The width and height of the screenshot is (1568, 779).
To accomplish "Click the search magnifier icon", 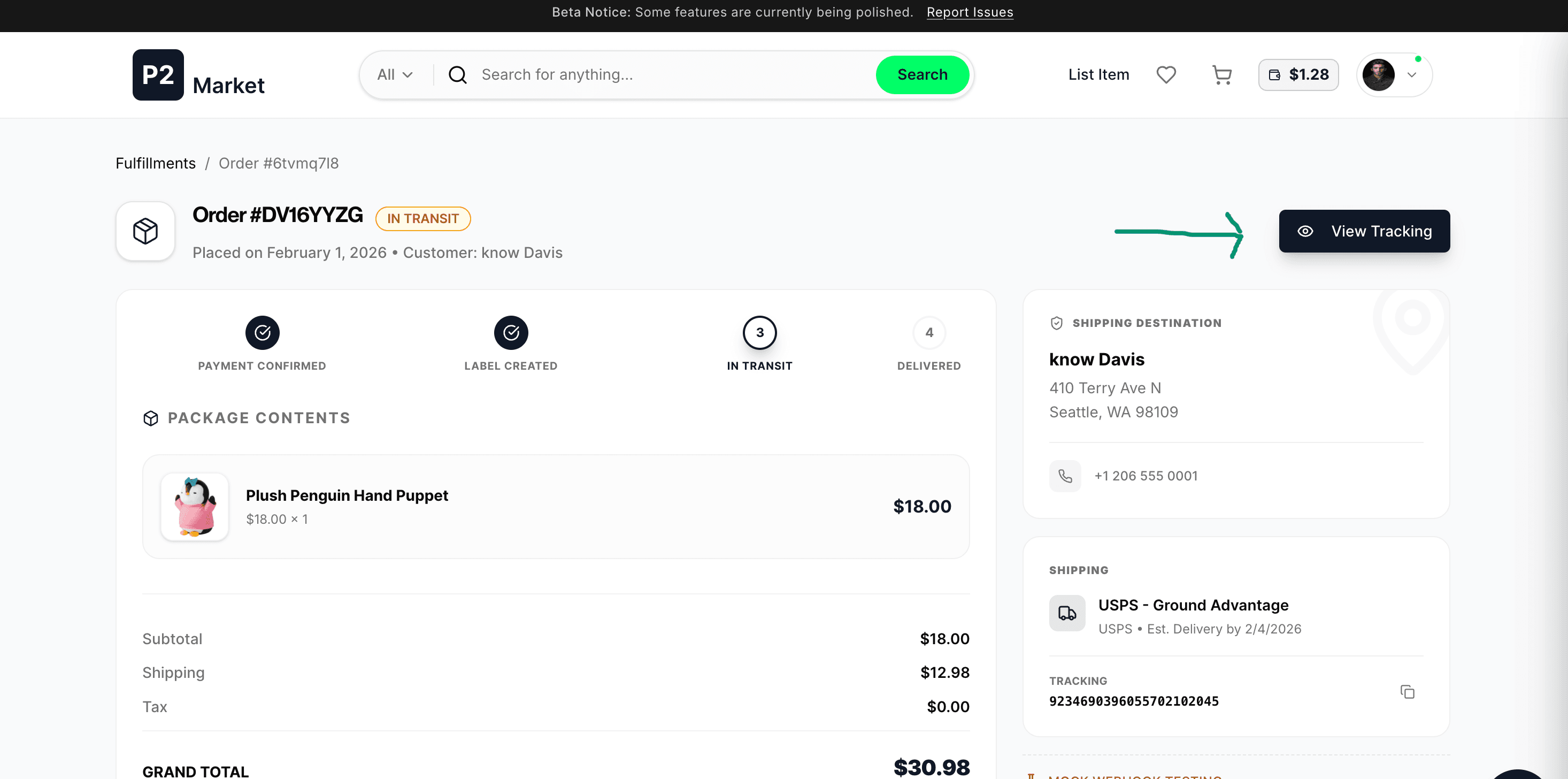I will [457, 74].
